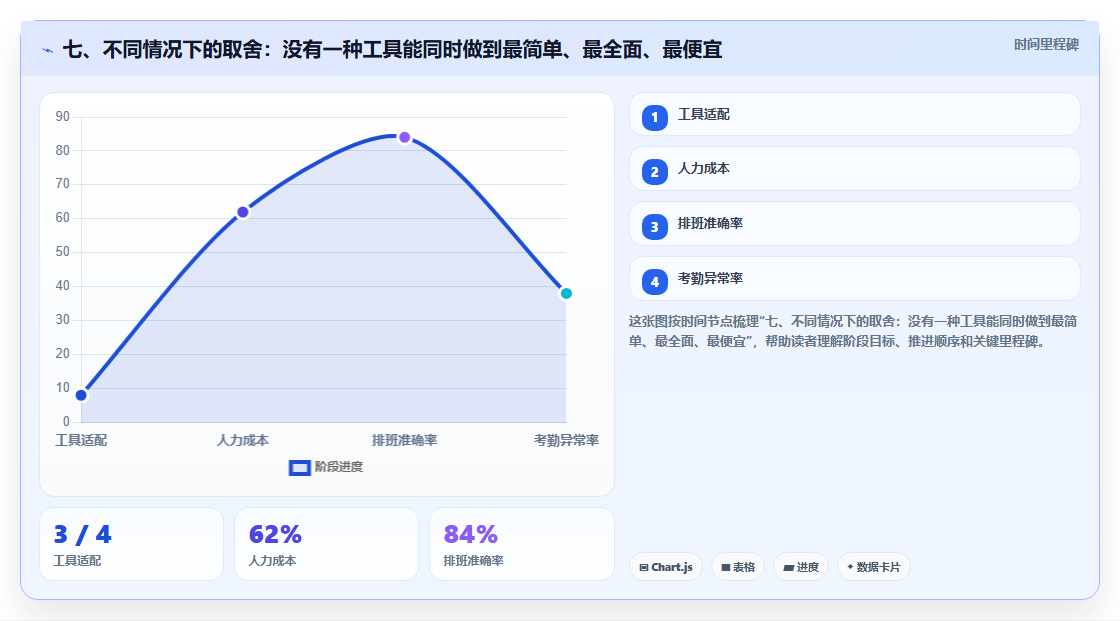Click the 人力成本 x-axis label
Viewport: 1120px width, 621px height.
243,441
